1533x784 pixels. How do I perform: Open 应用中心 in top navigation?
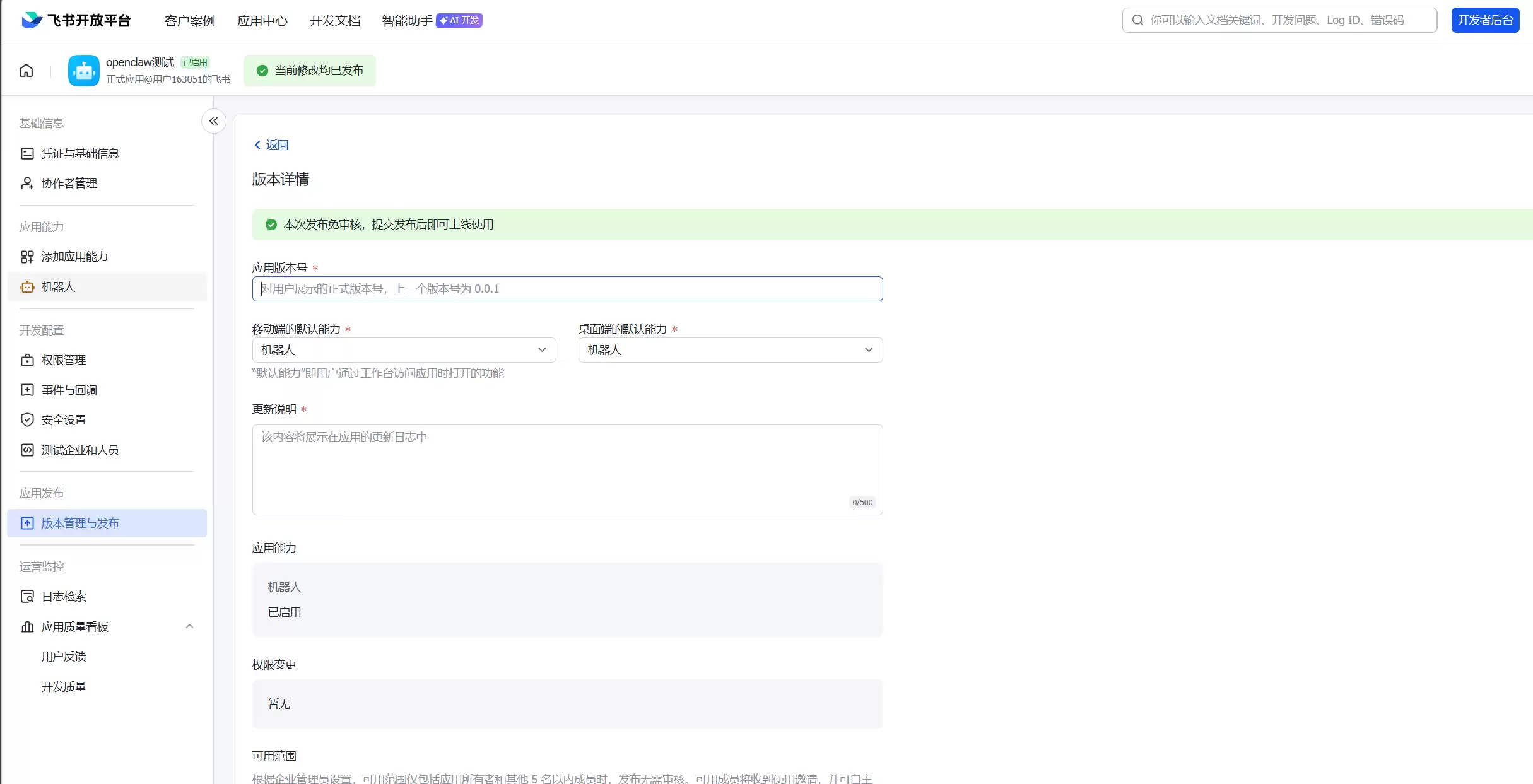(262, 21)
